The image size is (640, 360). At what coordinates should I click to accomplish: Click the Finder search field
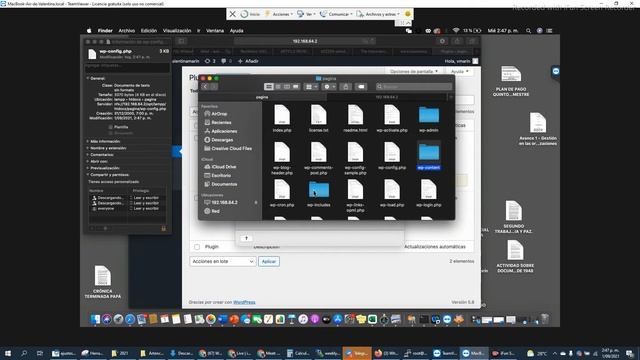tap(414, 87)
